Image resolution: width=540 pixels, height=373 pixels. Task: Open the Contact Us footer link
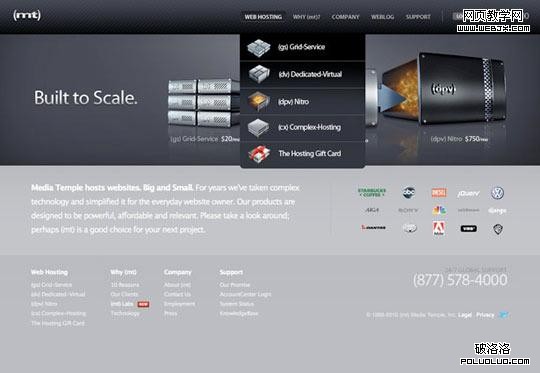[177, 294]
